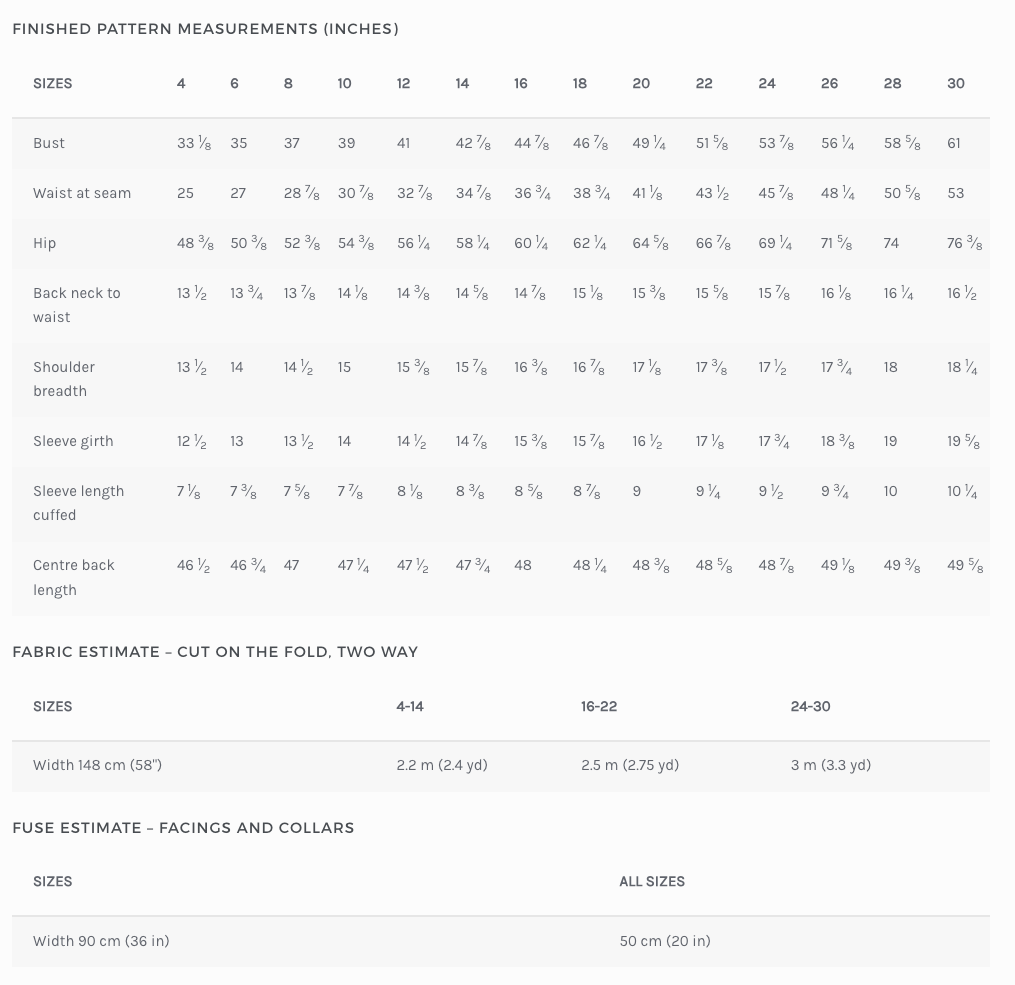Click the Fuse Estimate section heading

(183, 828)
